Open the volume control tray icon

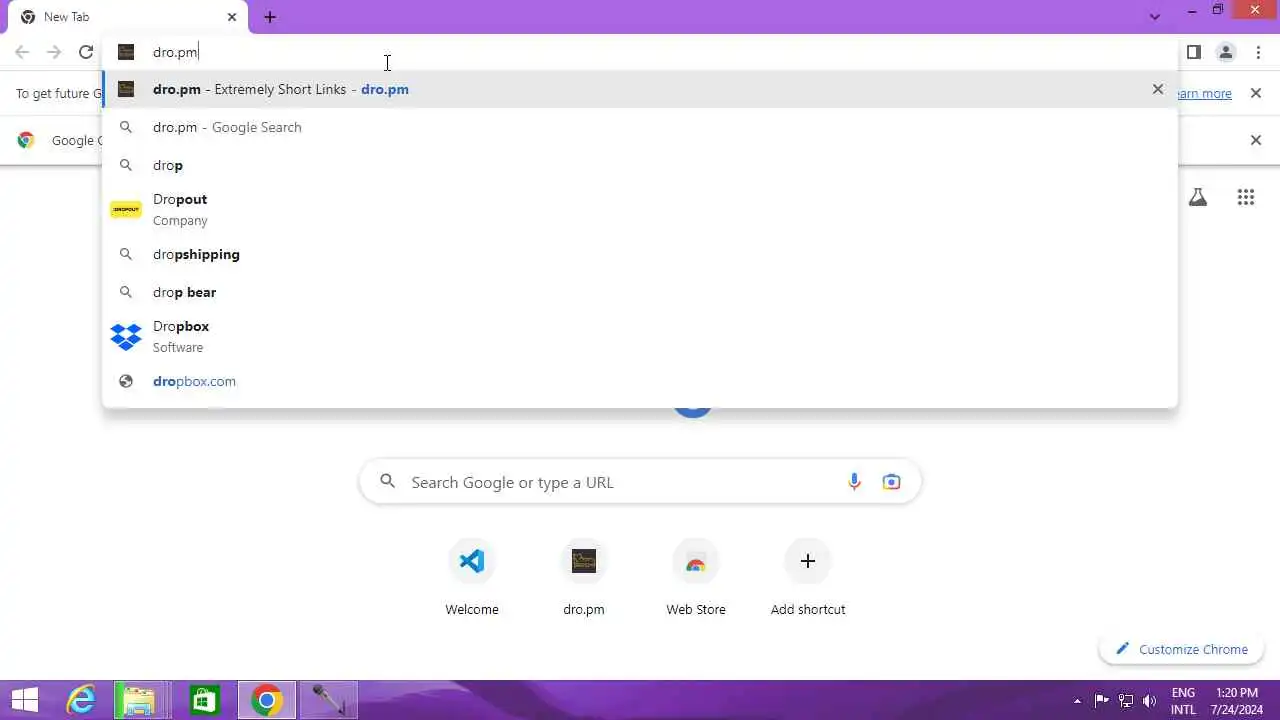pyautogui.click(x=1150, y=701)
